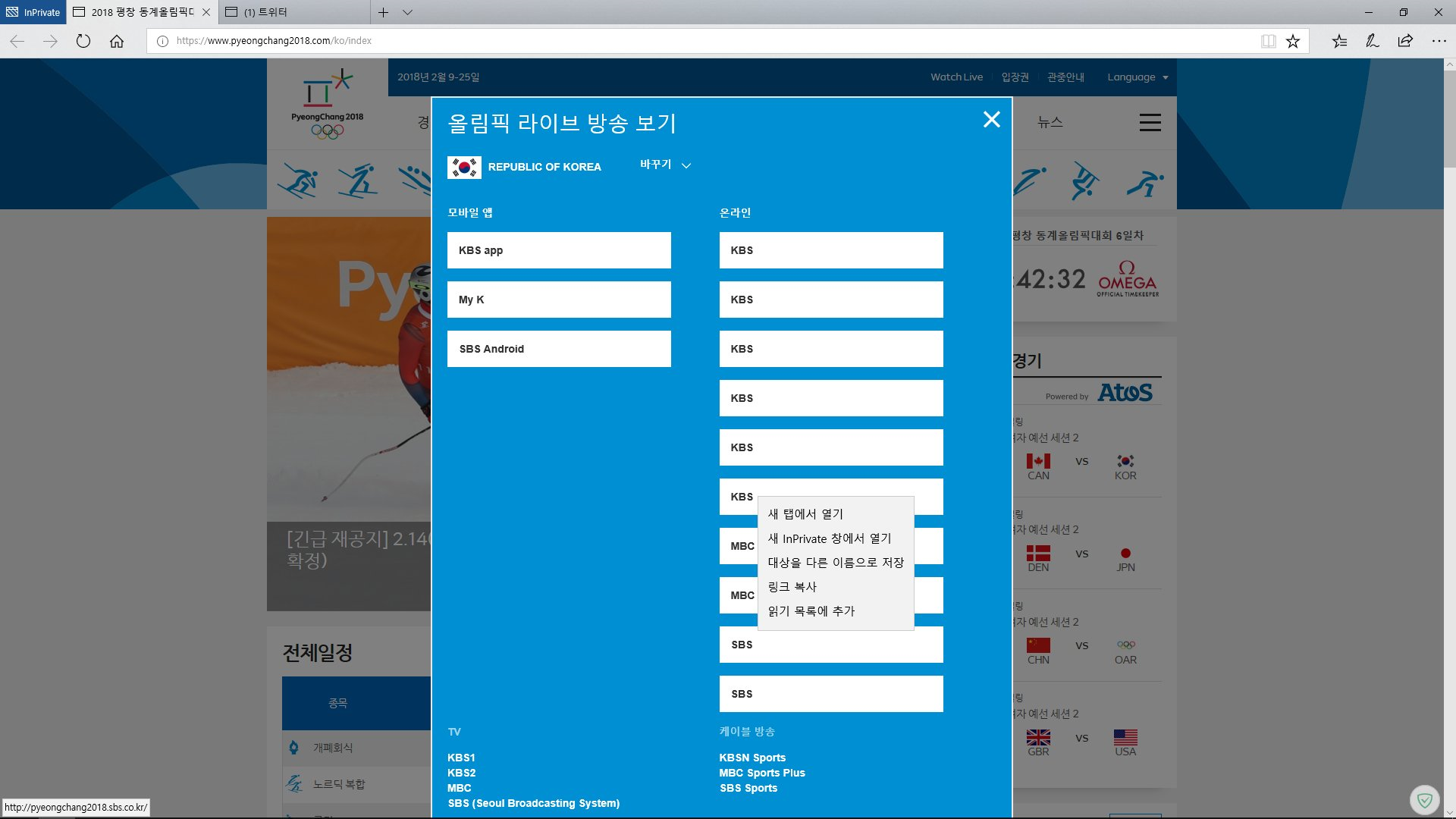
Task: Open browser settings ellipsis menu
Action: pyautogui.click(x=1439, y=41)
